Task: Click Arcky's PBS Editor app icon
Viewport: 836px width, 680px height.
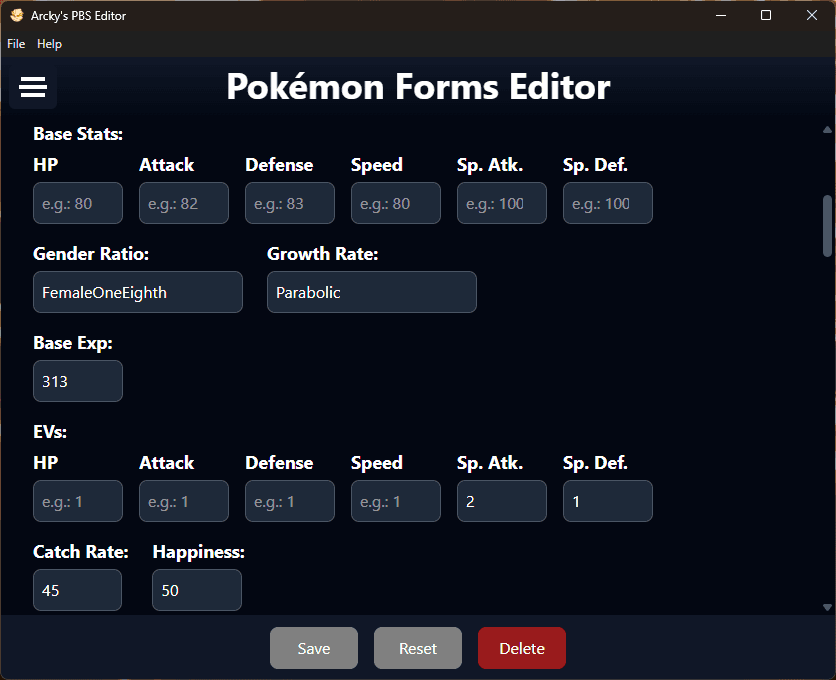Action: pyautogui.click(x=16, y=16)
